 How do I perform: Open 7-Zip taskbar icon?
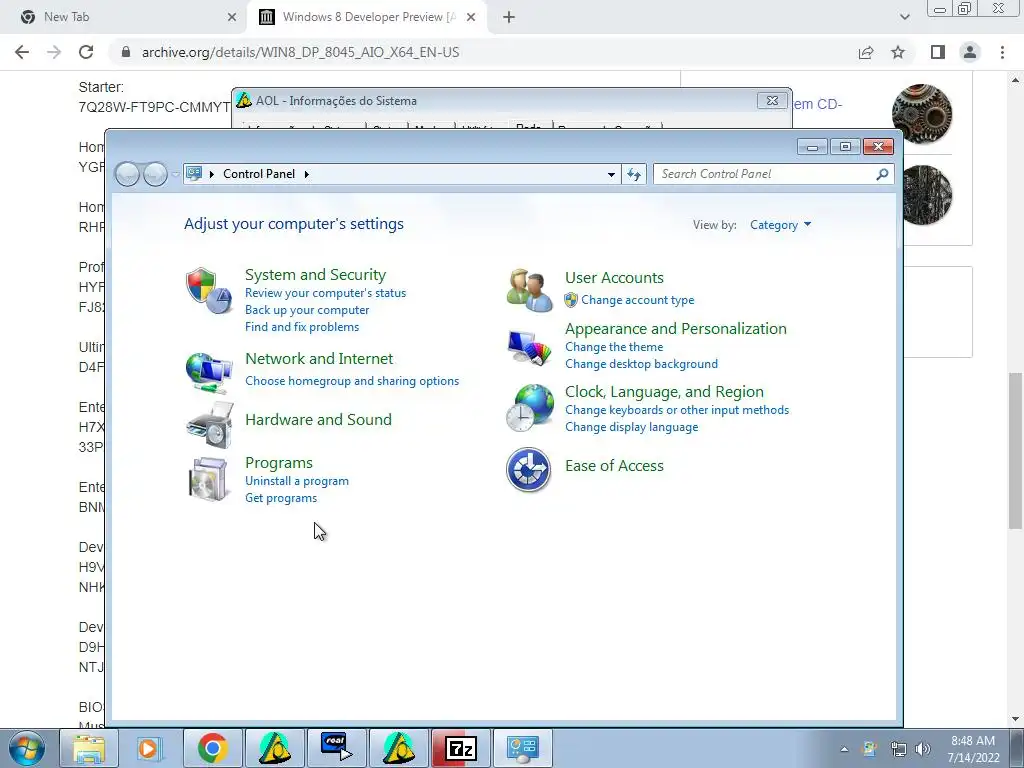[x=460, y=748]
